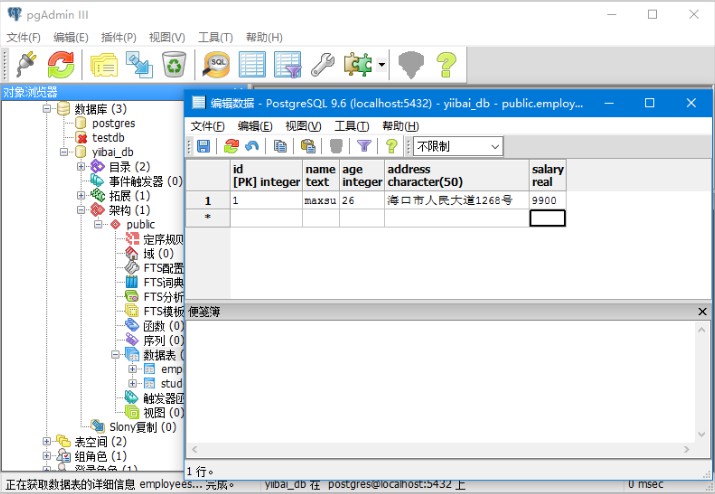Screen dimensions: 715x494
Task: Open 帮助(H) menu in main pgAdmin window
Action: [264, 37]
